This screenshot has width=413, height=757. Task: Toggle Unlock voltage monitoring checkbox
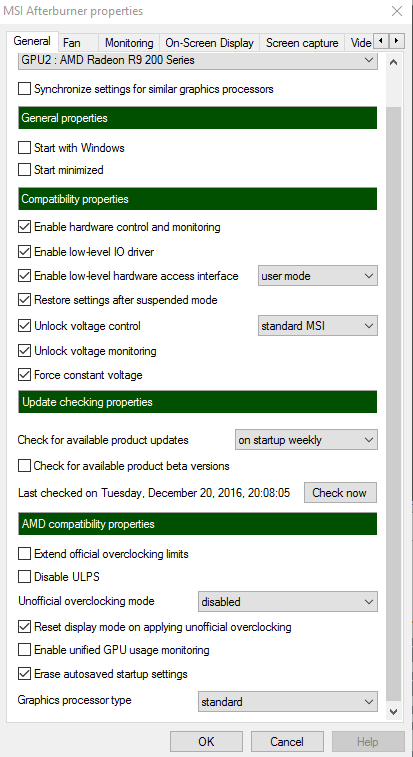click(24, 351)
